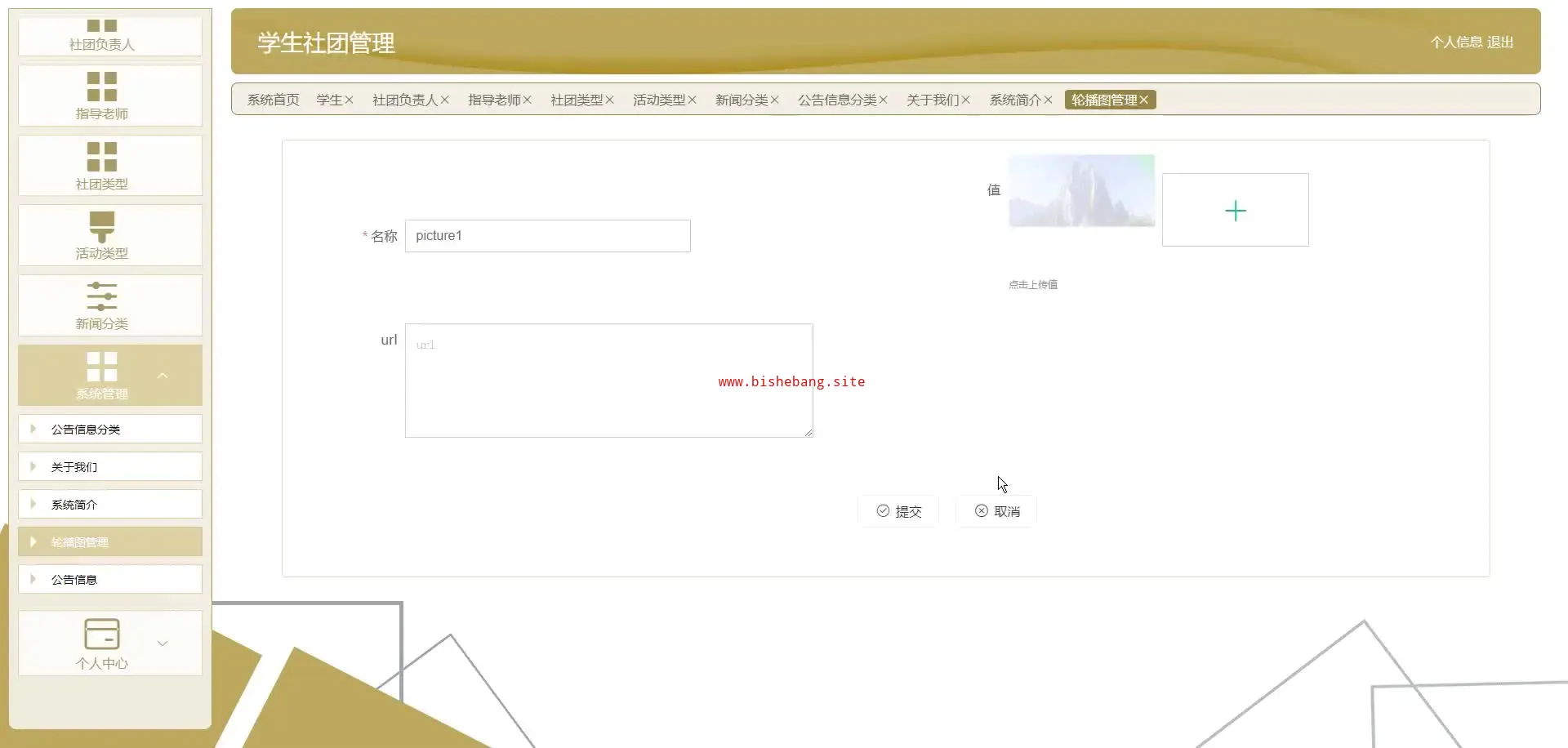Click the 个人信息 link
The height and width of the screenshot is (748, 1568).
point(1456,42)
